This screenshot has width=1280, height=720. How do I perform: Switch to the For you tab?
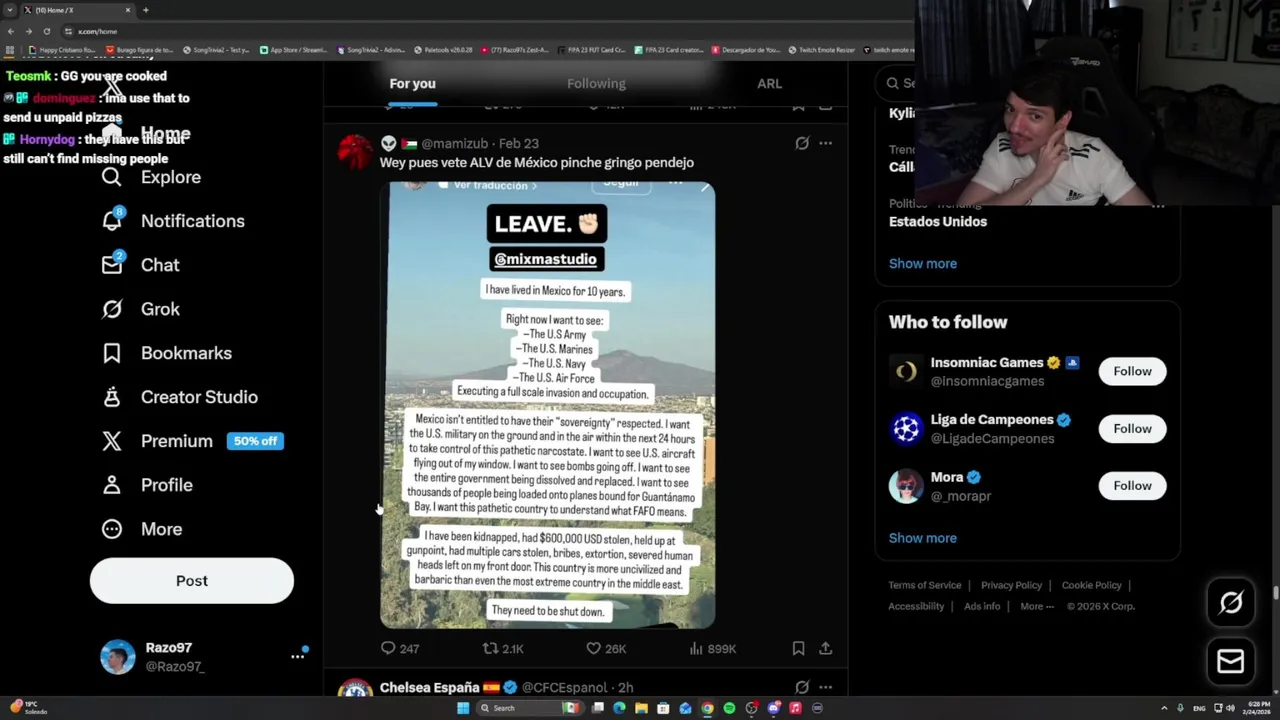(412, 84)
